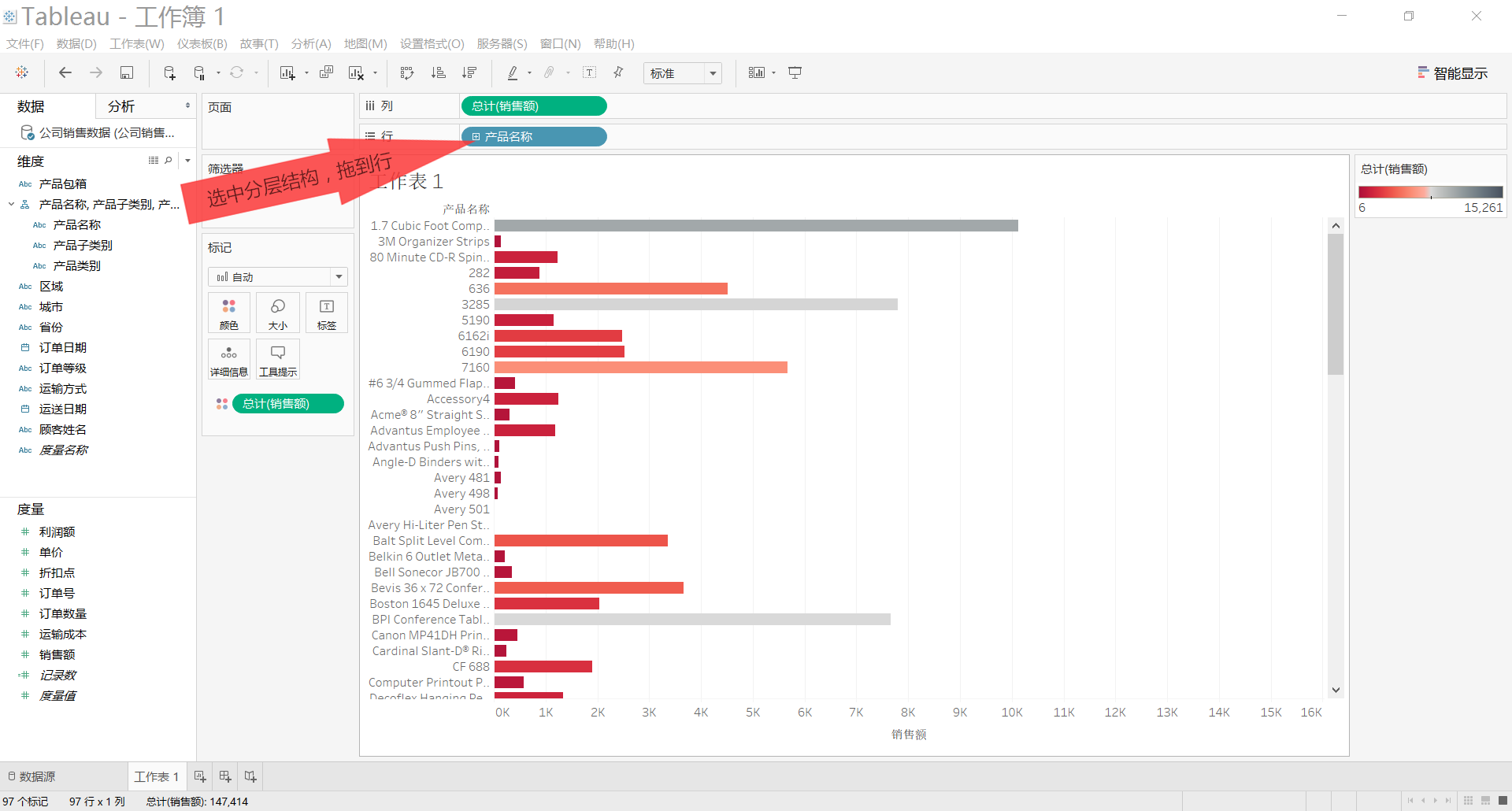Screen dimensions: 1512x811
Task: Open the Detail marks card
Action: pos(229,359)
